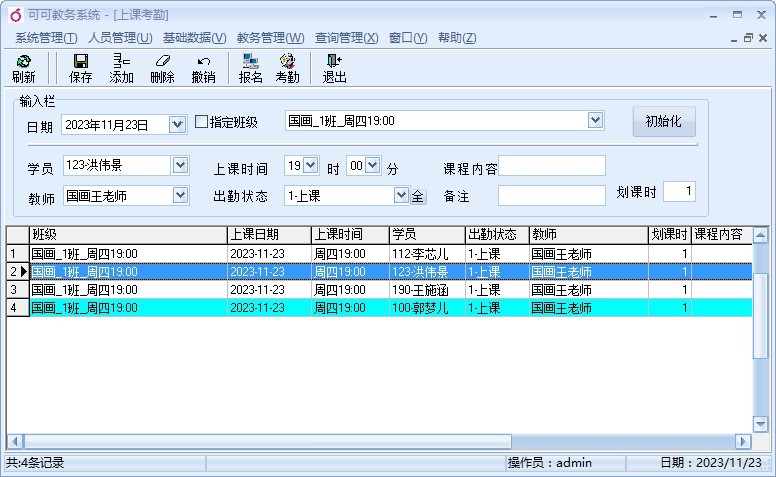Click student cell 190-王施涵
The width and height of the screenshot is (776, 477).
pyautogui.click(x=428, y=290)
